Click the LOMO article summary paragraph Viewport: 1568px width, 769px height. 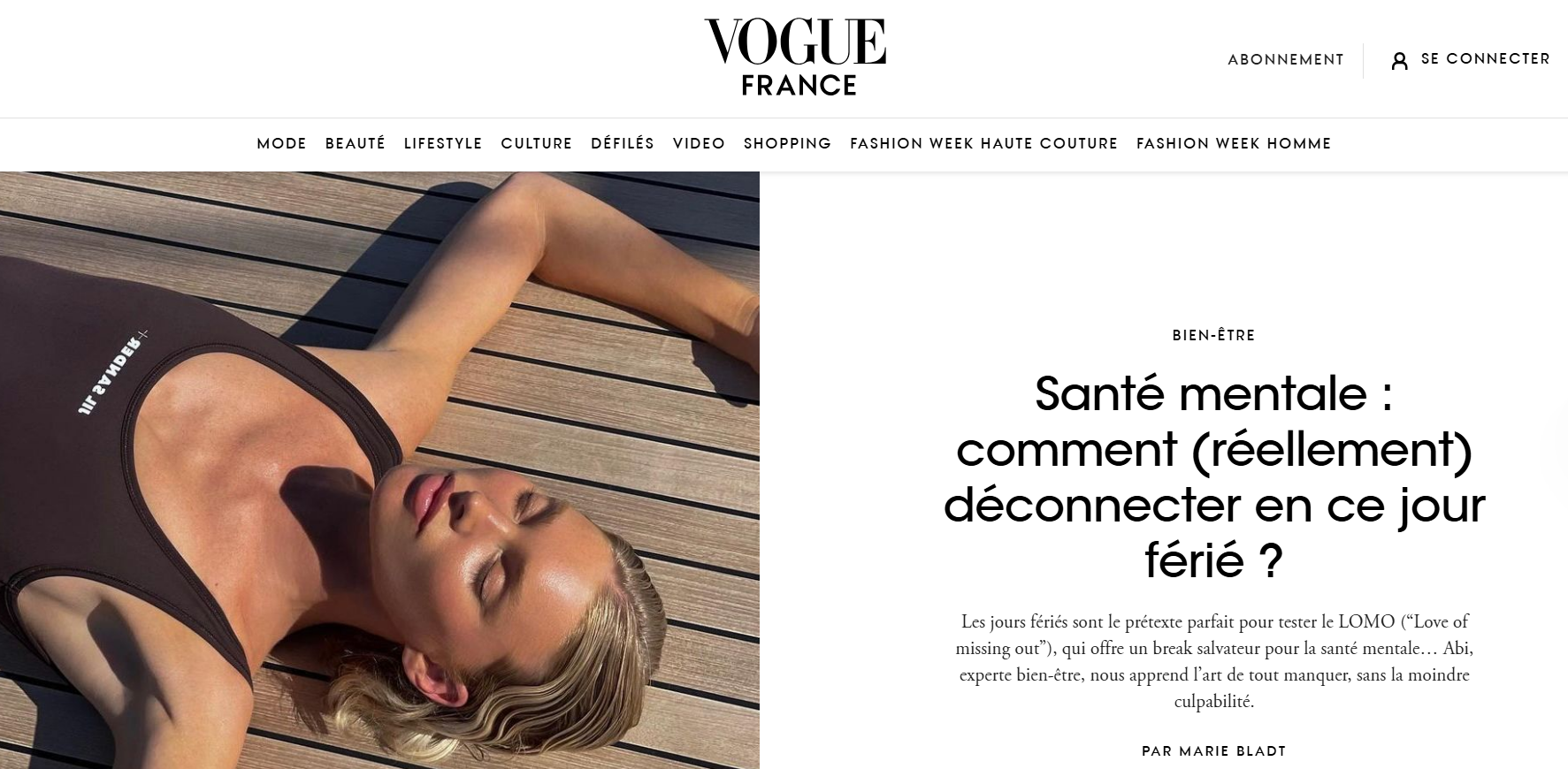[x=1213, y=661]
